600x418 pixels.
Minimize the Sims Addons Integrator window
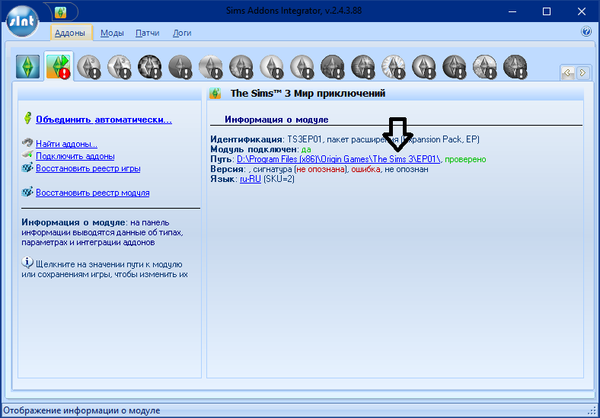(512, 11)
